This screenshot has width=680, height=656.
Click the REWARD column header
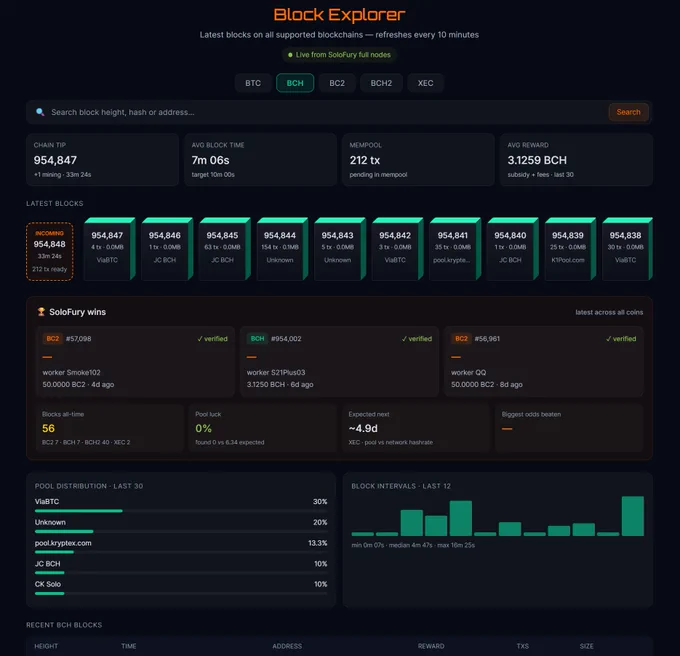click(431, 646)
